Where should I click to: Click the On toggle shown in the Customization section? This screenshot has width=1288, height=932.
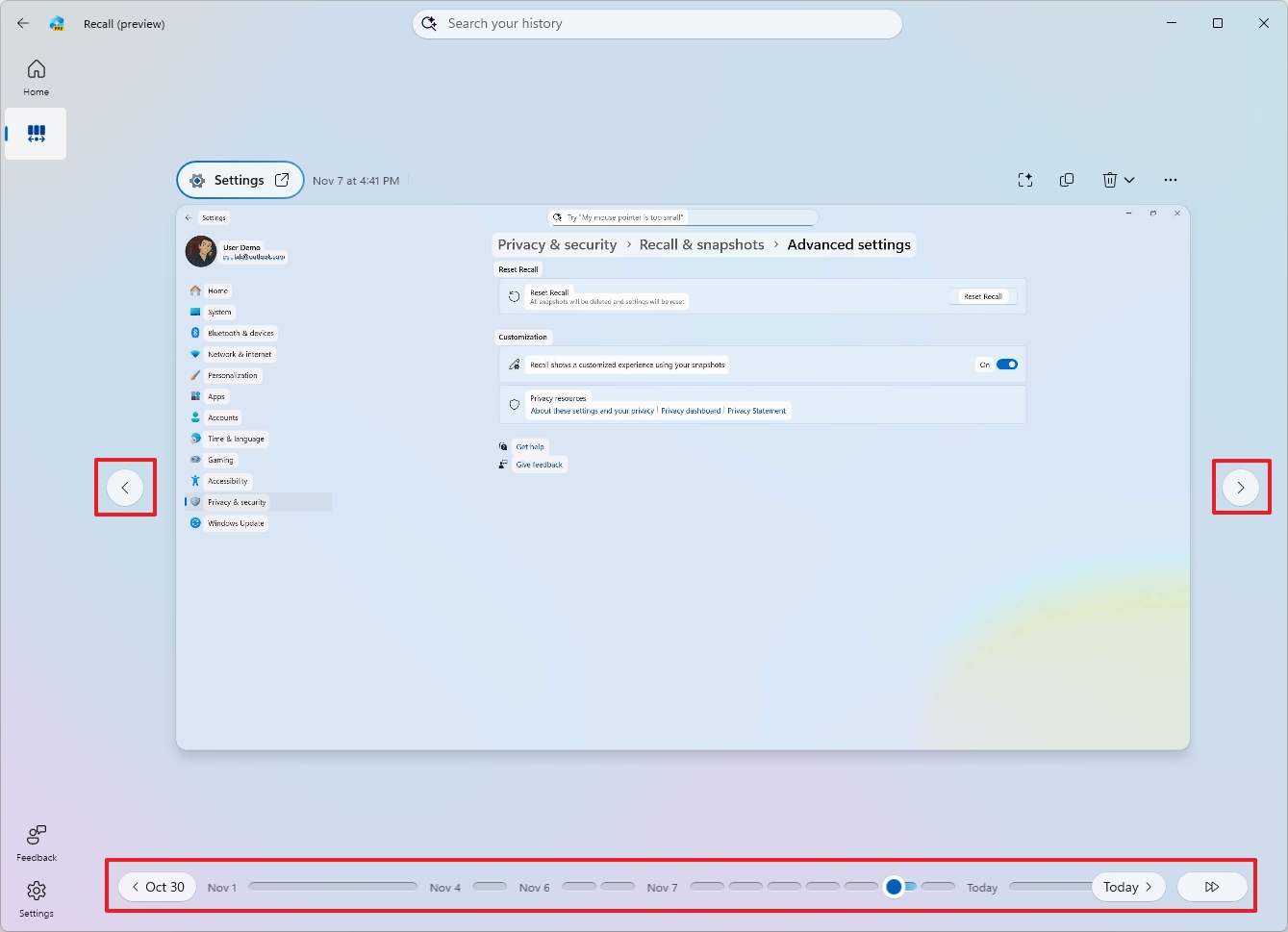point(1006,364)
